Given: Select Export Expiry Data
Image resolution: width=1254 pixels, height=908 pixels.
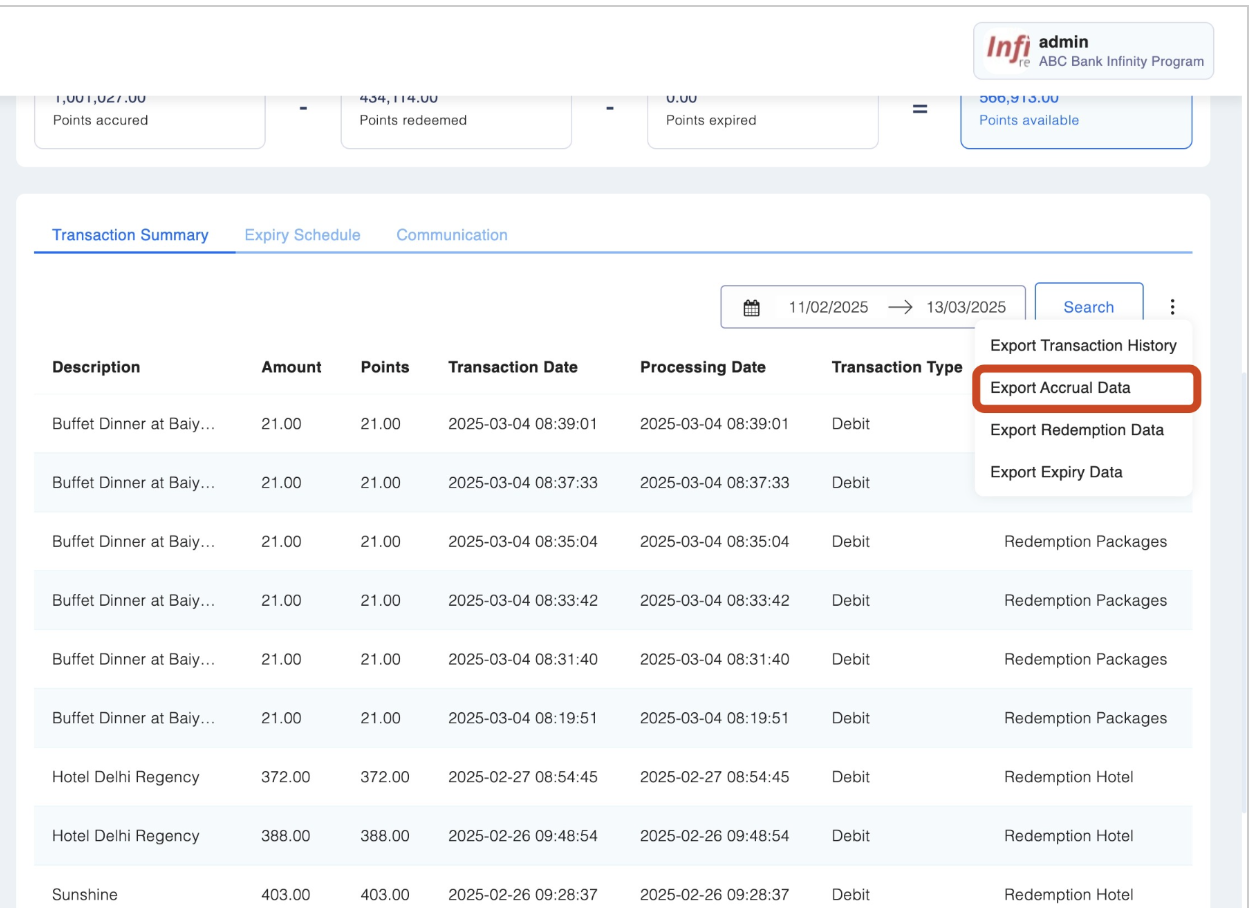Looking at the screenshot, I should pos(1056,472).
